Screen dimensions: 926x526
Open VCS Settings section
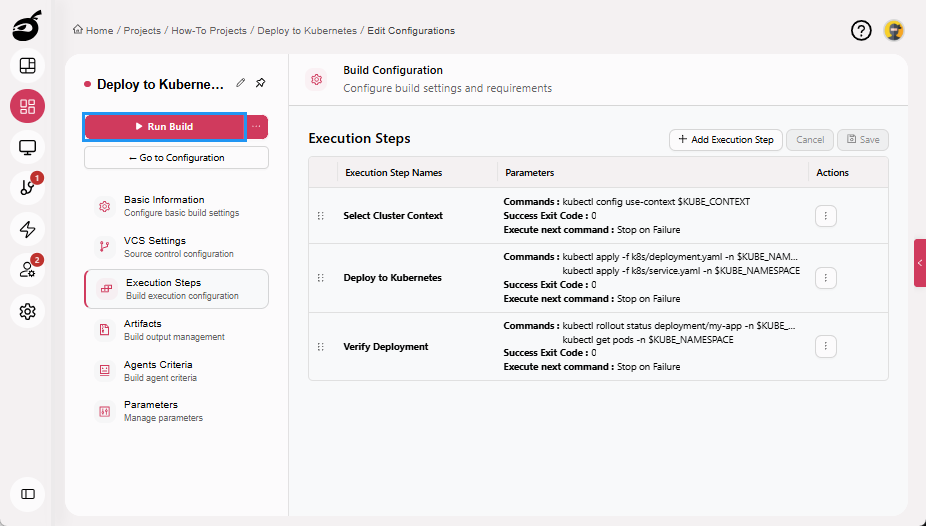pyautogui.click(x=176, y=247)
